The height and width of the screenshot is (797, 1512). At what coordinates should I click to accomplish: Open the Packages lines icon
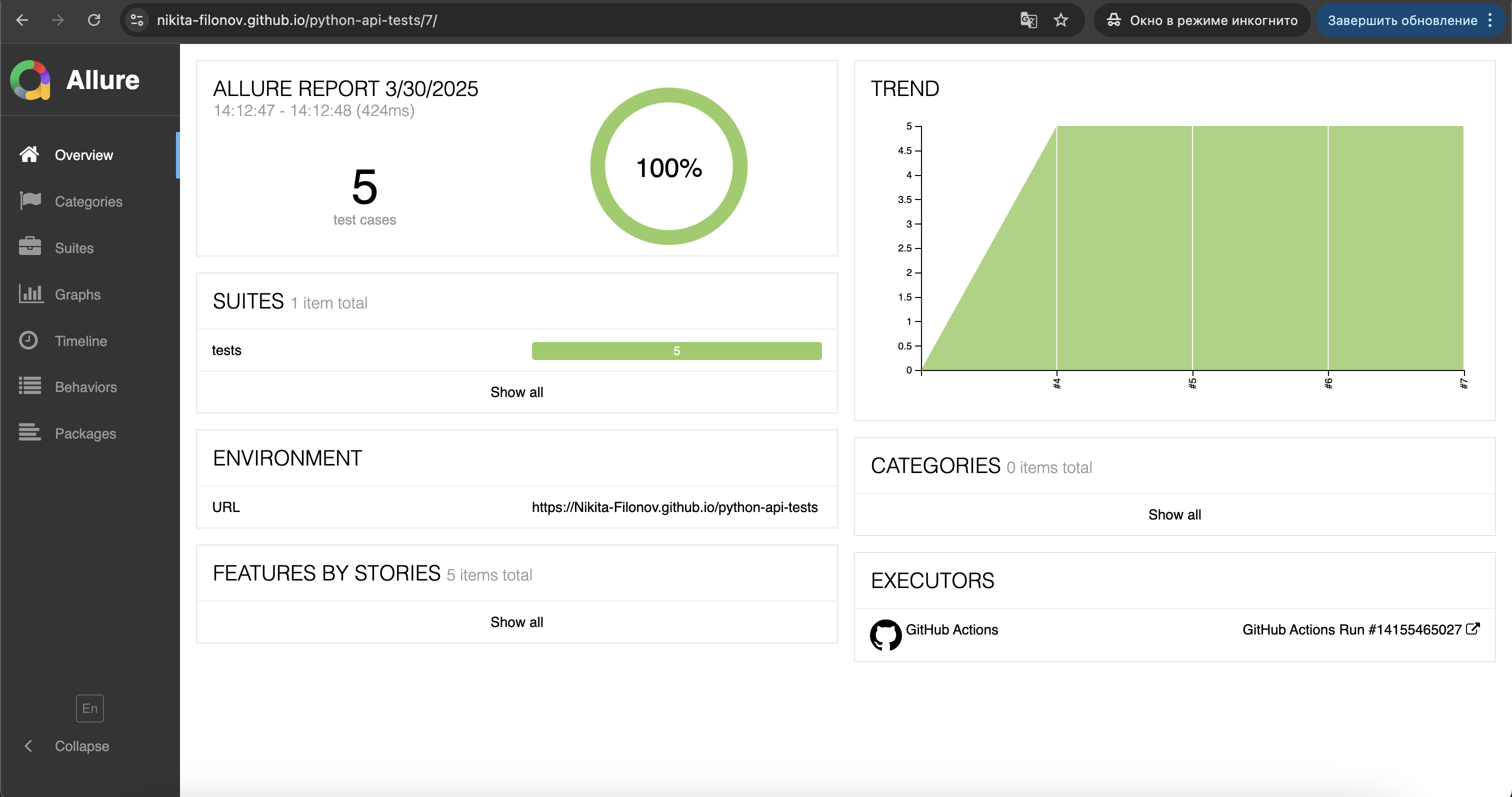coord(30,432)
